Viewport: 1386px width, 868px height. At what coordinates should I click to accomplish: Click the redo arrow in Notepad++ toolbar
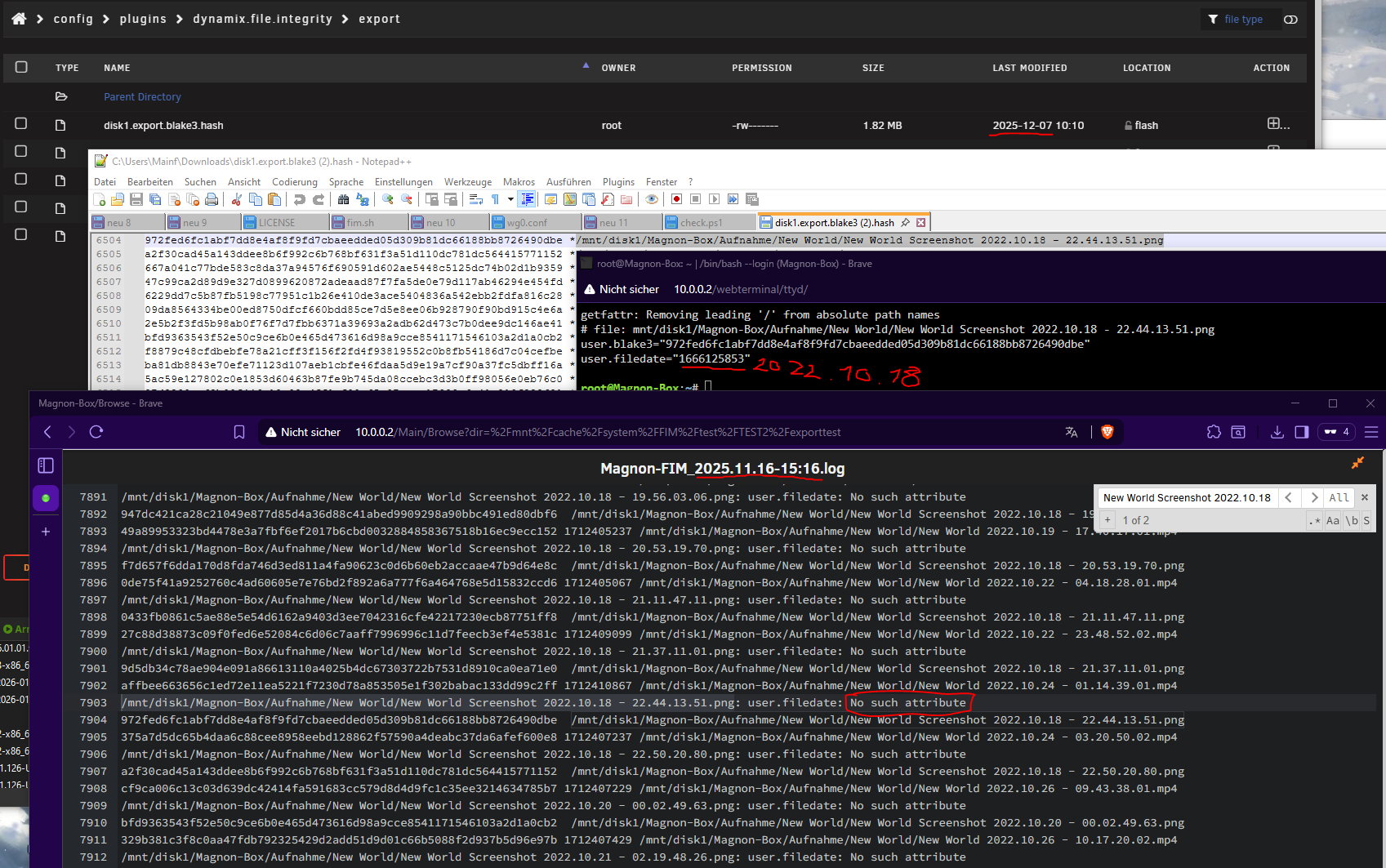coord(319,199)
